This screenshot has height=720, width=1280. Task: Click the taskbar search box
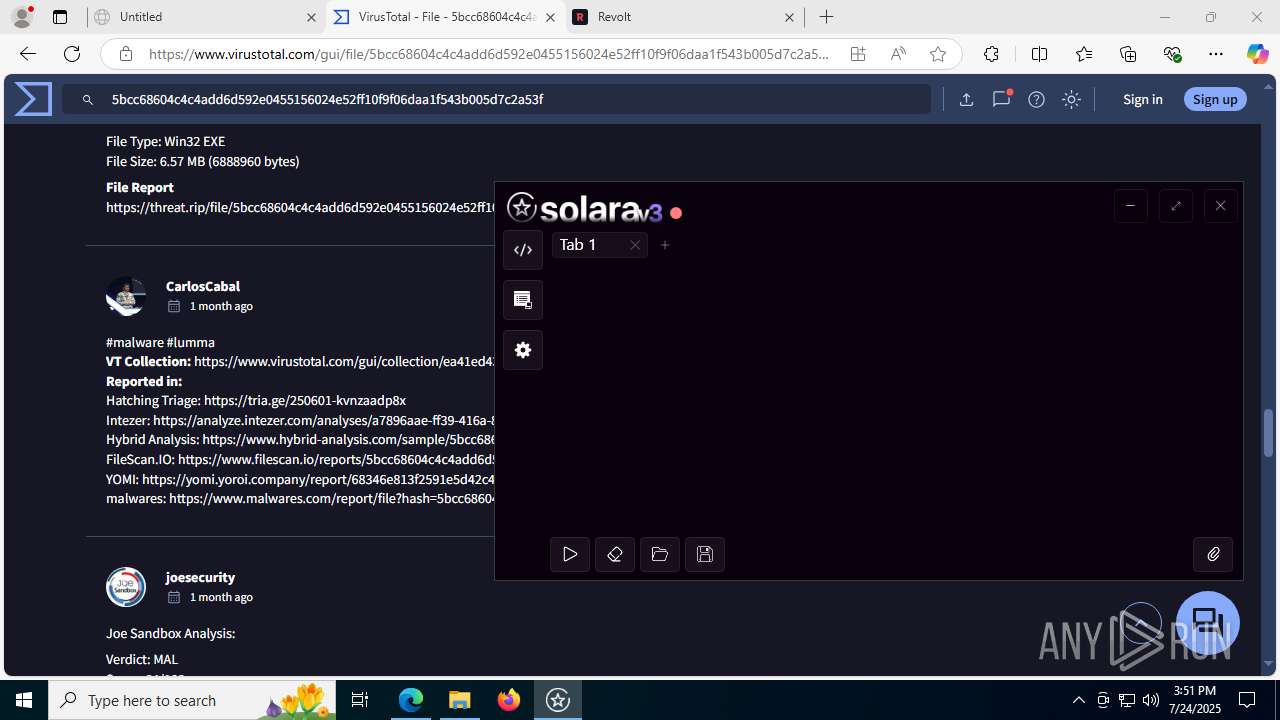[x=193, y=700]
